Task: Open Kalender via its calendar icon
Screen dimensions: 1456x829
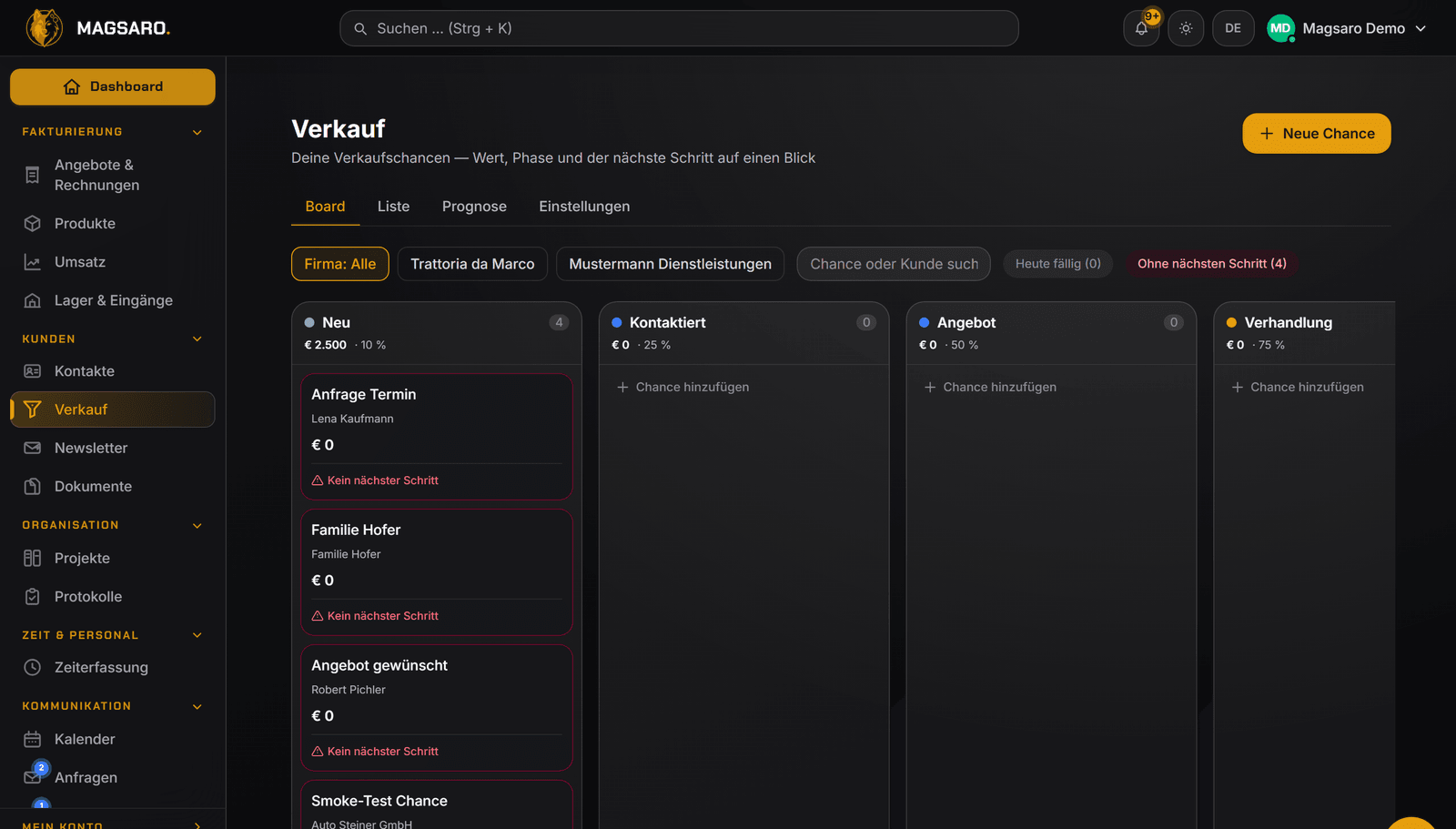Action: coord(33,739)
